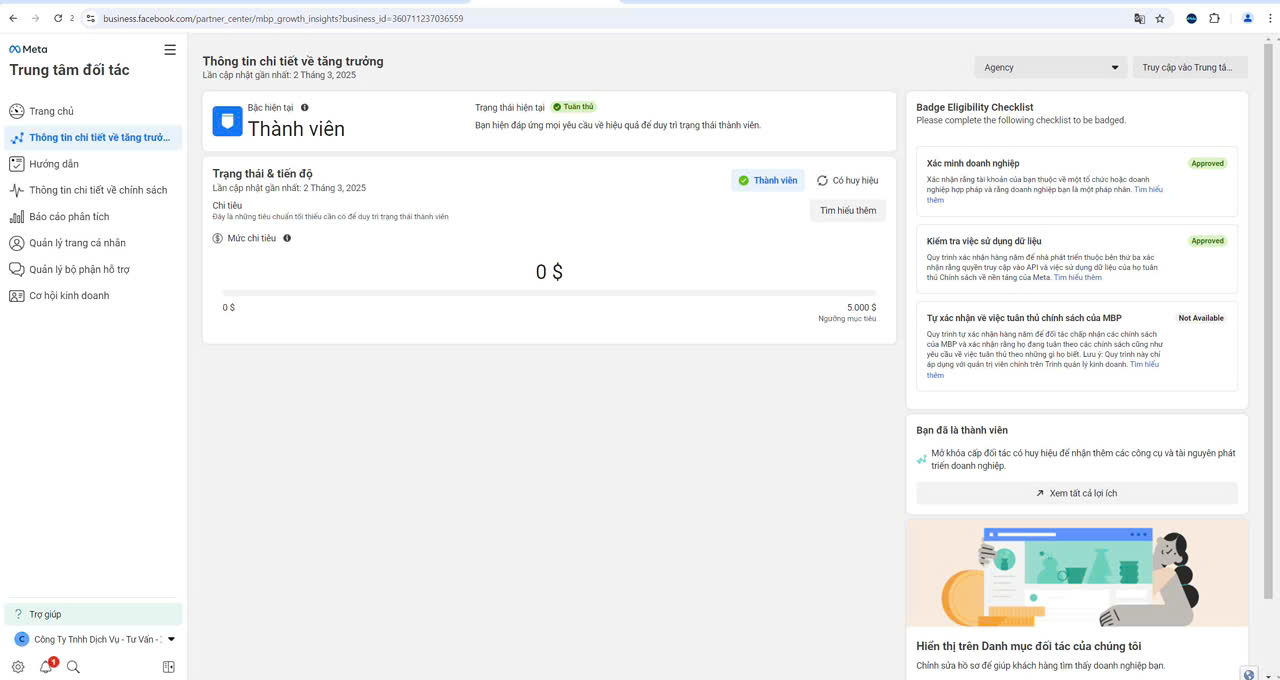Open notifications bell with red badge
Screen dimensions: 1280x680
47,666
